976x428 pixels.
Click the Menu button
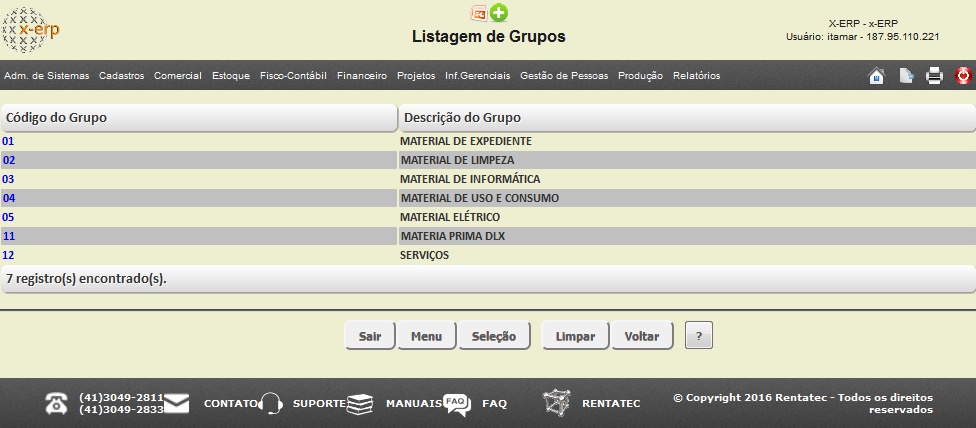coord(426,336)
